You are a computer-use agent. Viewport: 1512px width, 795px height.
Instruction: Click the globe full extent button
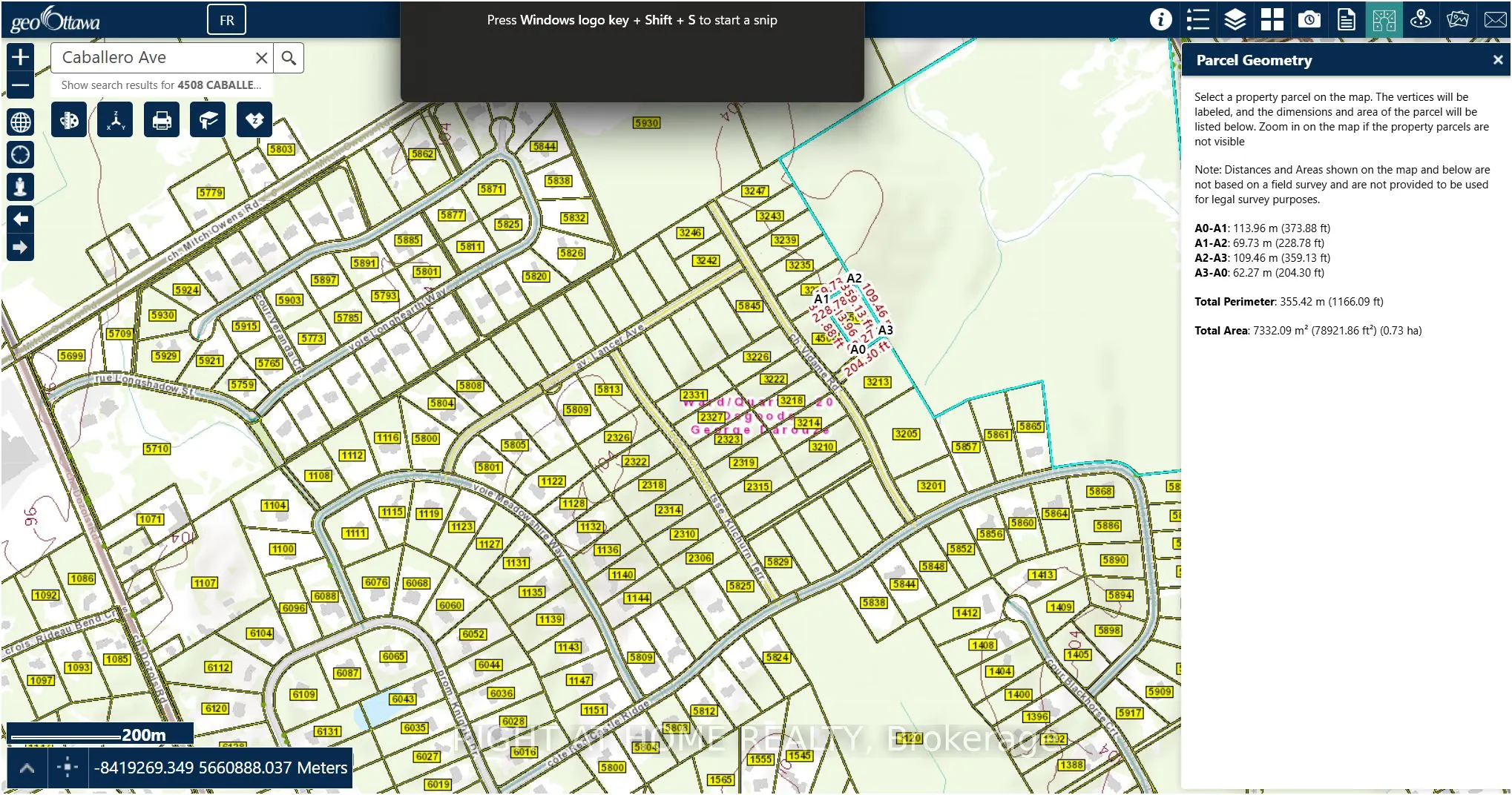coord(21,122)
